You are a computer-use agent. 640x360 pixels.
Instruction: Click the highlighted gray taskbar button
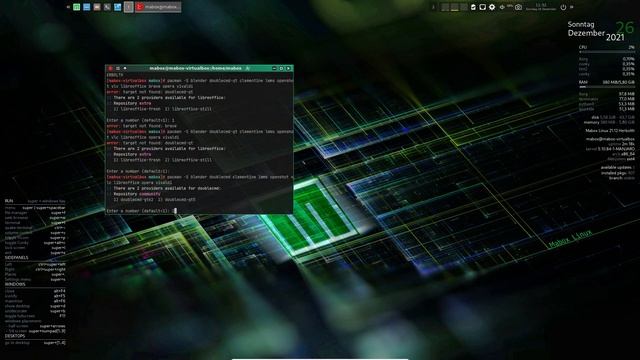coord(129,7)
